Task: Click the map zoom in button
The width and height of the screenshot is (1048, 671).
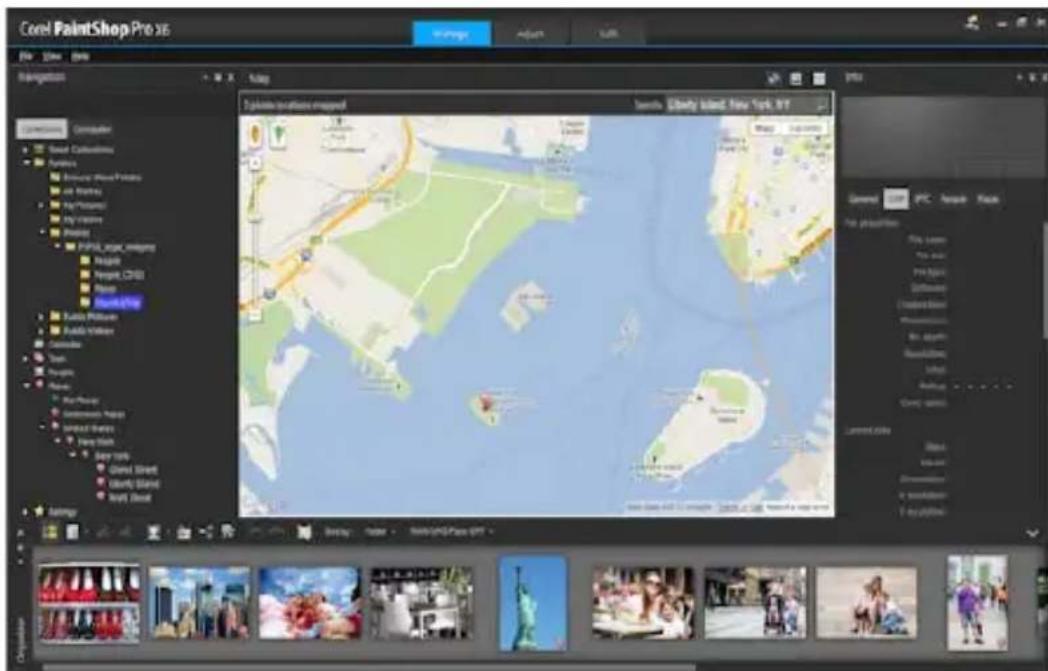Action: pyautogui.click(x=255, y=162)
